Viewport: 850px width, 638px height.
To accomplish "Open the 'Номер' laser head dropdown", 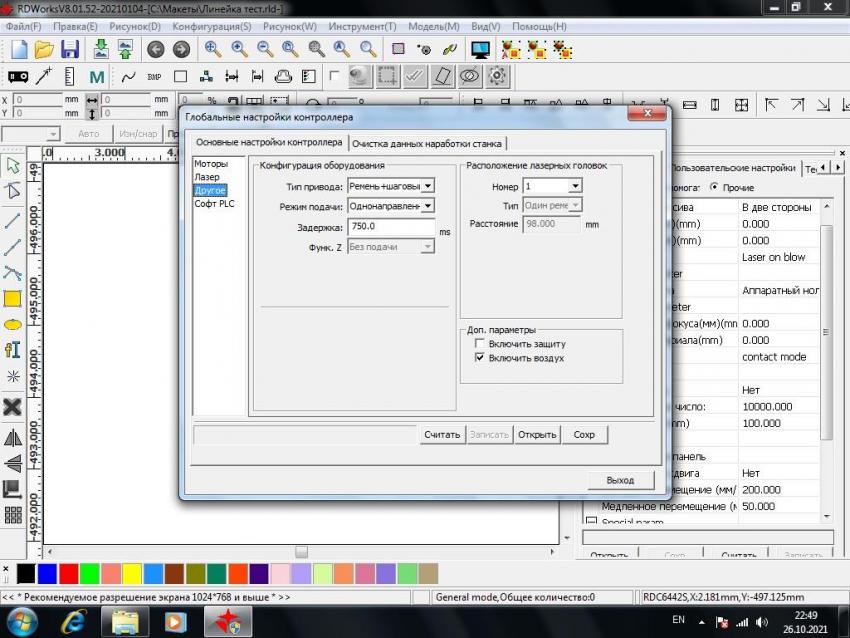I will click(575, 186).
